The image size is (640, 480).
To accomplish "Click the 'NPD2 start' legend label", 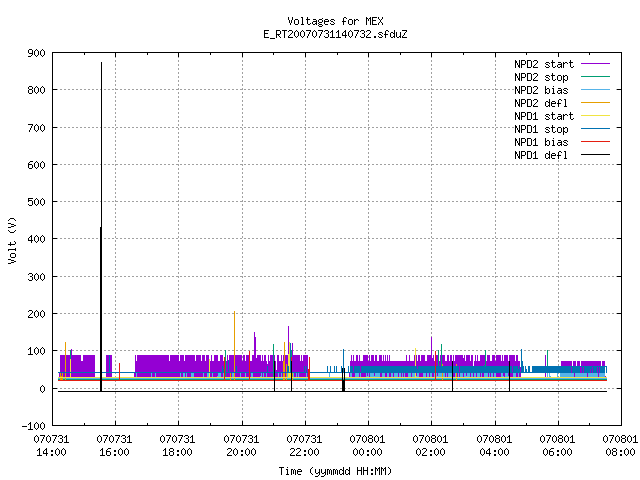I will click(x=544, y=64).
